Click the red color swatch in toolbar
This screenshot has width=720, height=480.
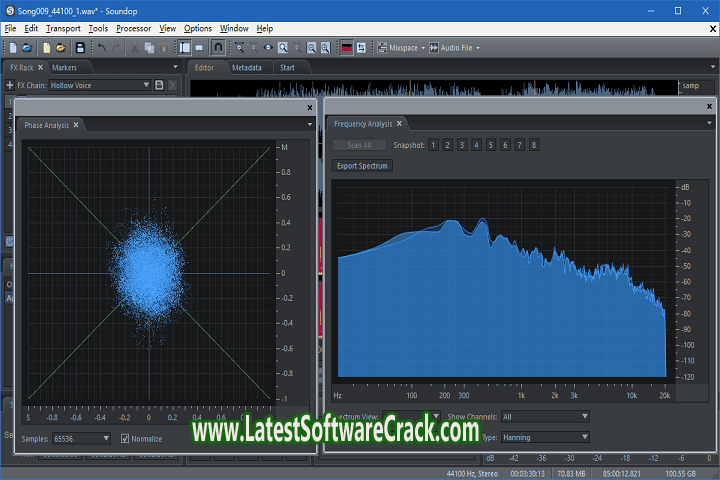pos(347,47)
